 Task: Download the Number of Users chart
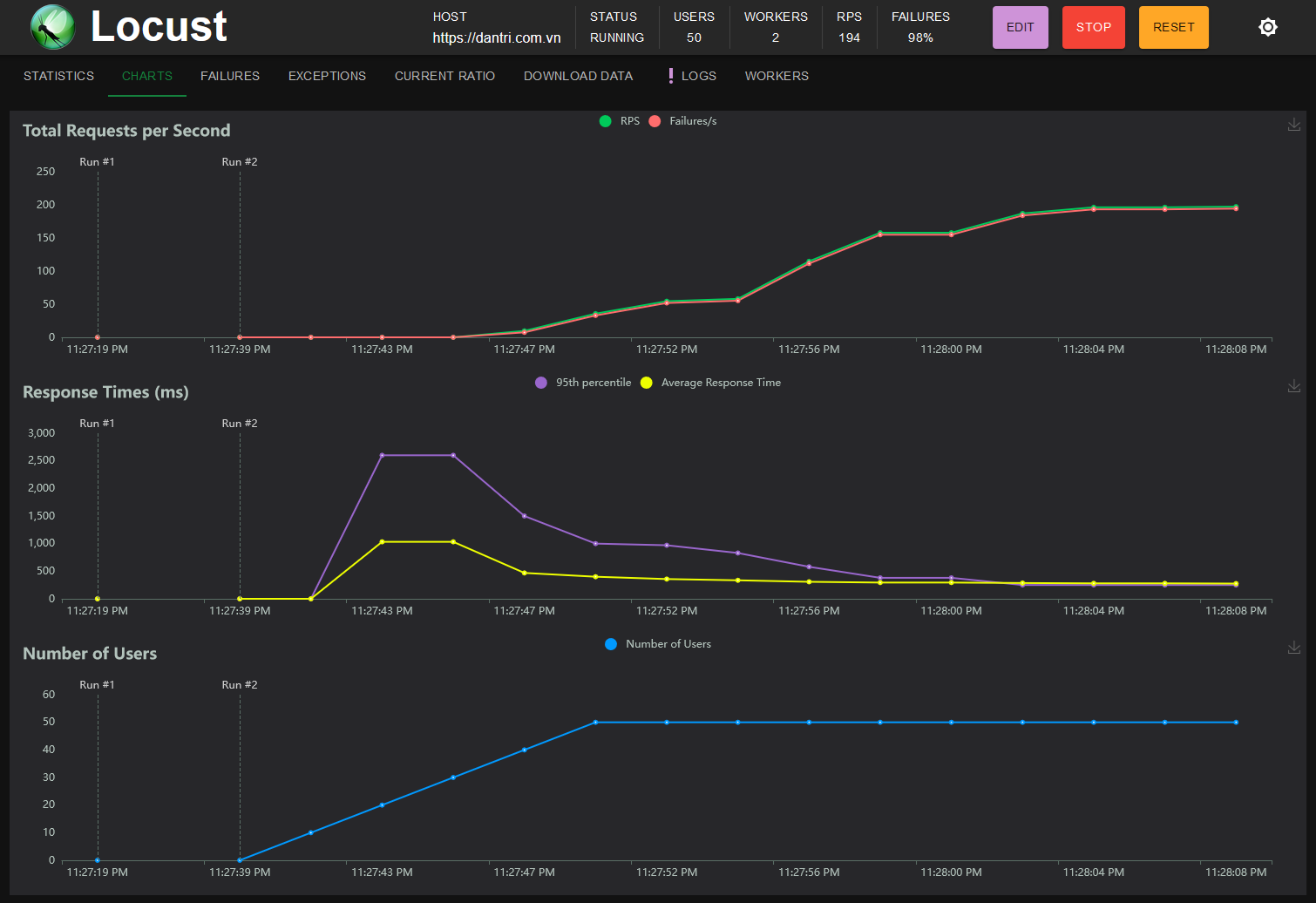coord(1294,648)
